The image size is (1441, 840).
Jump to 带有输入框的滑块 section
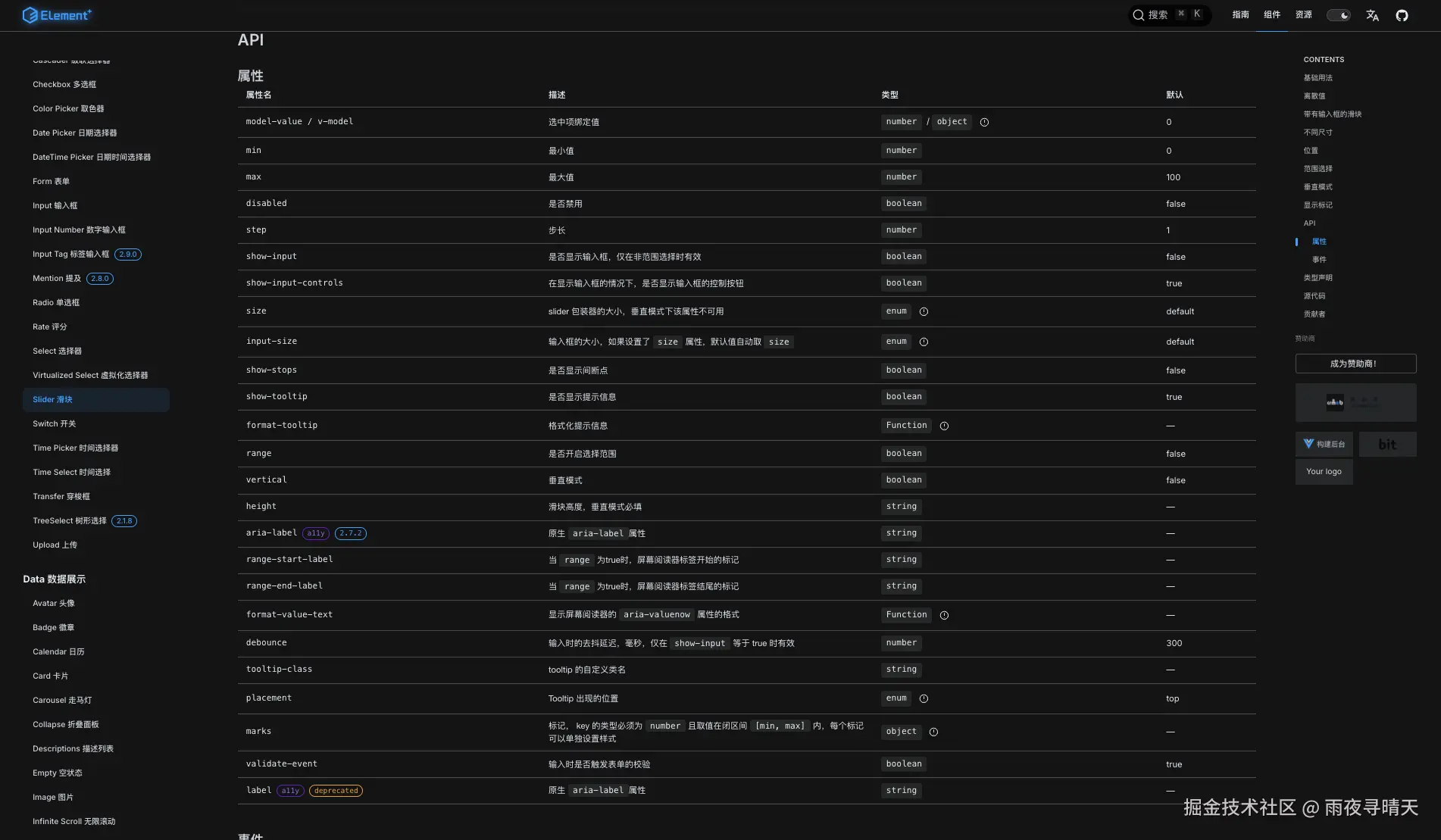[1332, 114]
